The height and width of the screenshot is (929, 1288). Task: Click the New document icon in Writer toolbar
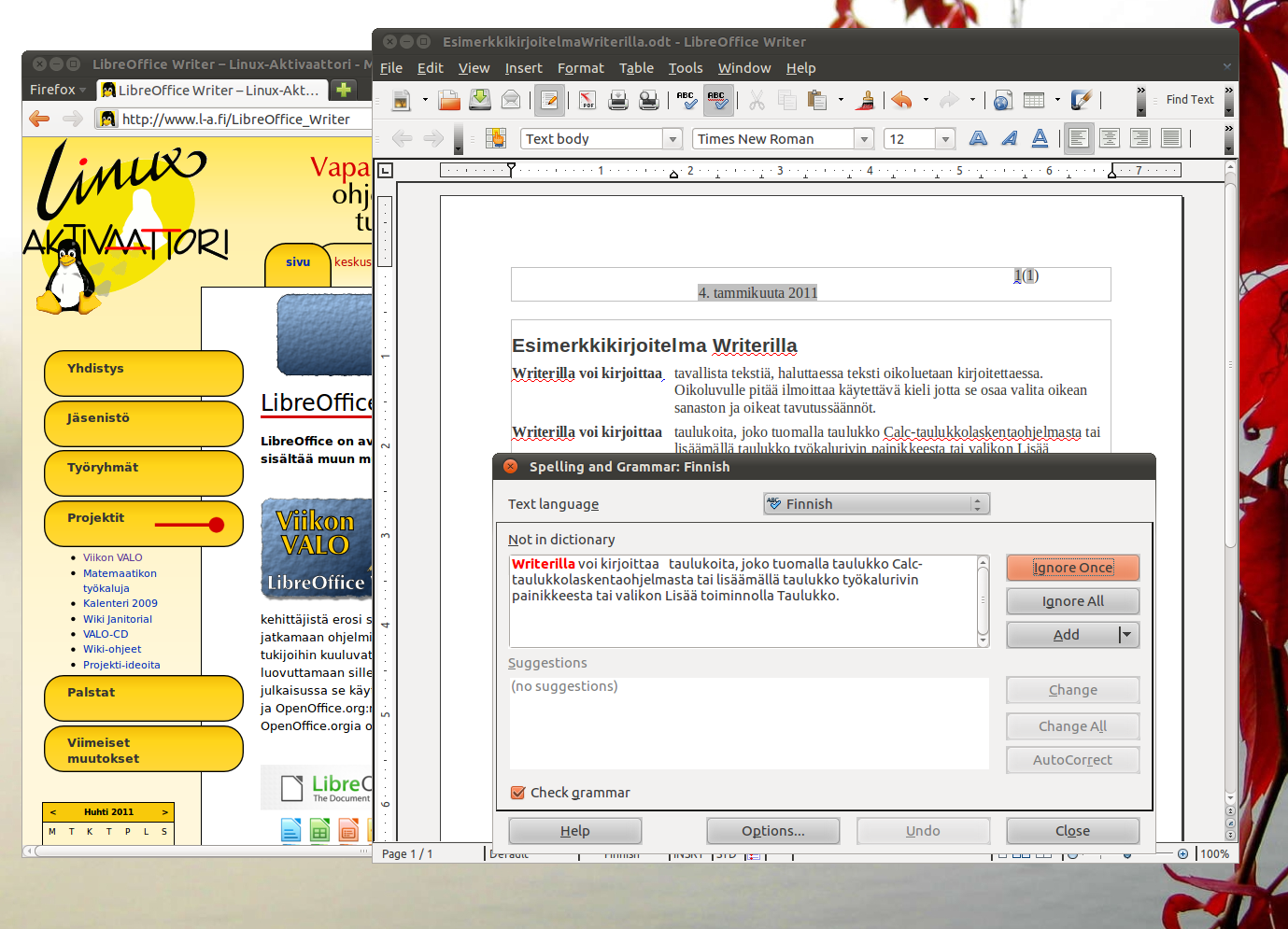[x=402, y=100]
